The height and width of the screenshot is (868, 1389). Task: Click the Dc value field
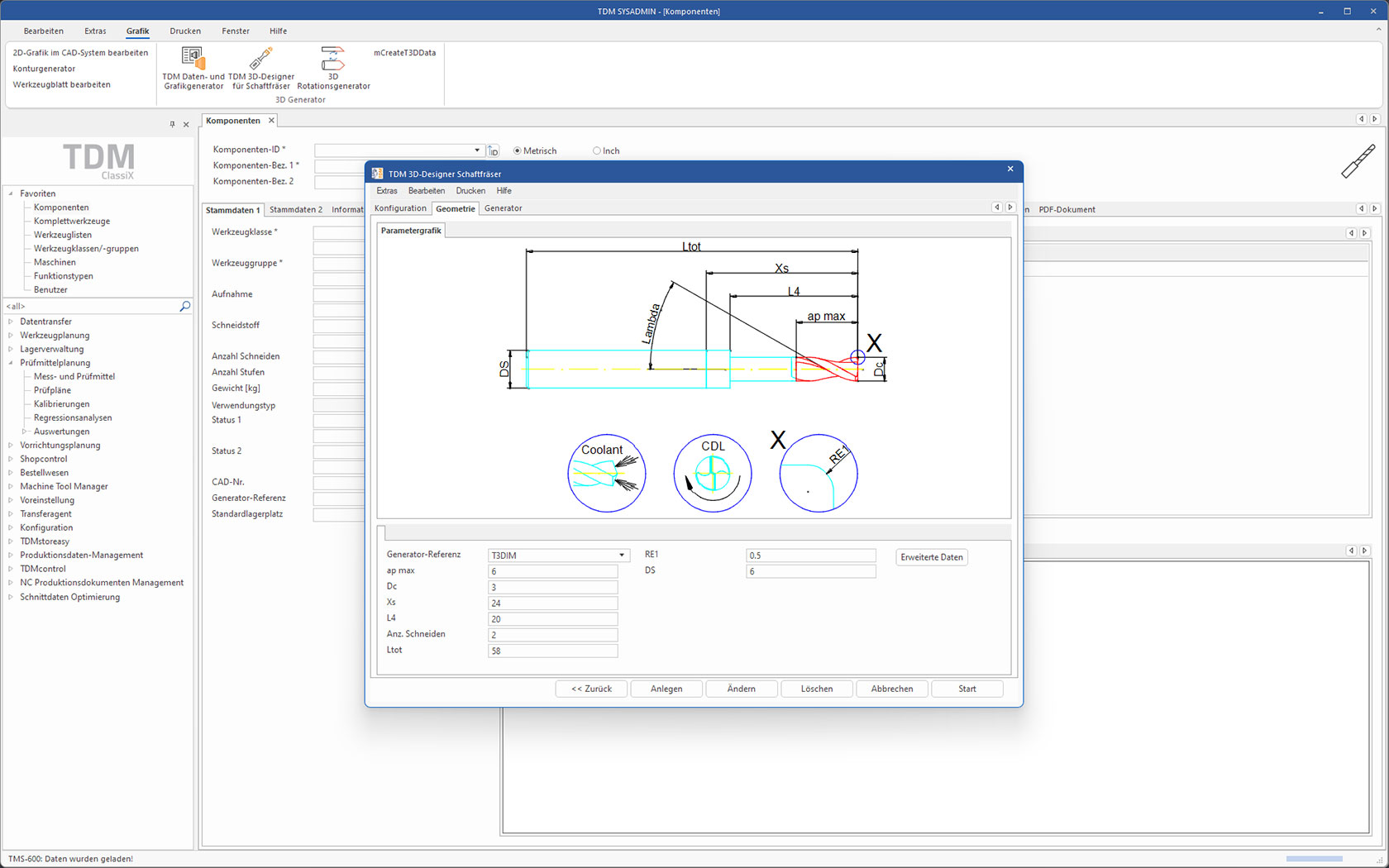click(x=553, y=587)
